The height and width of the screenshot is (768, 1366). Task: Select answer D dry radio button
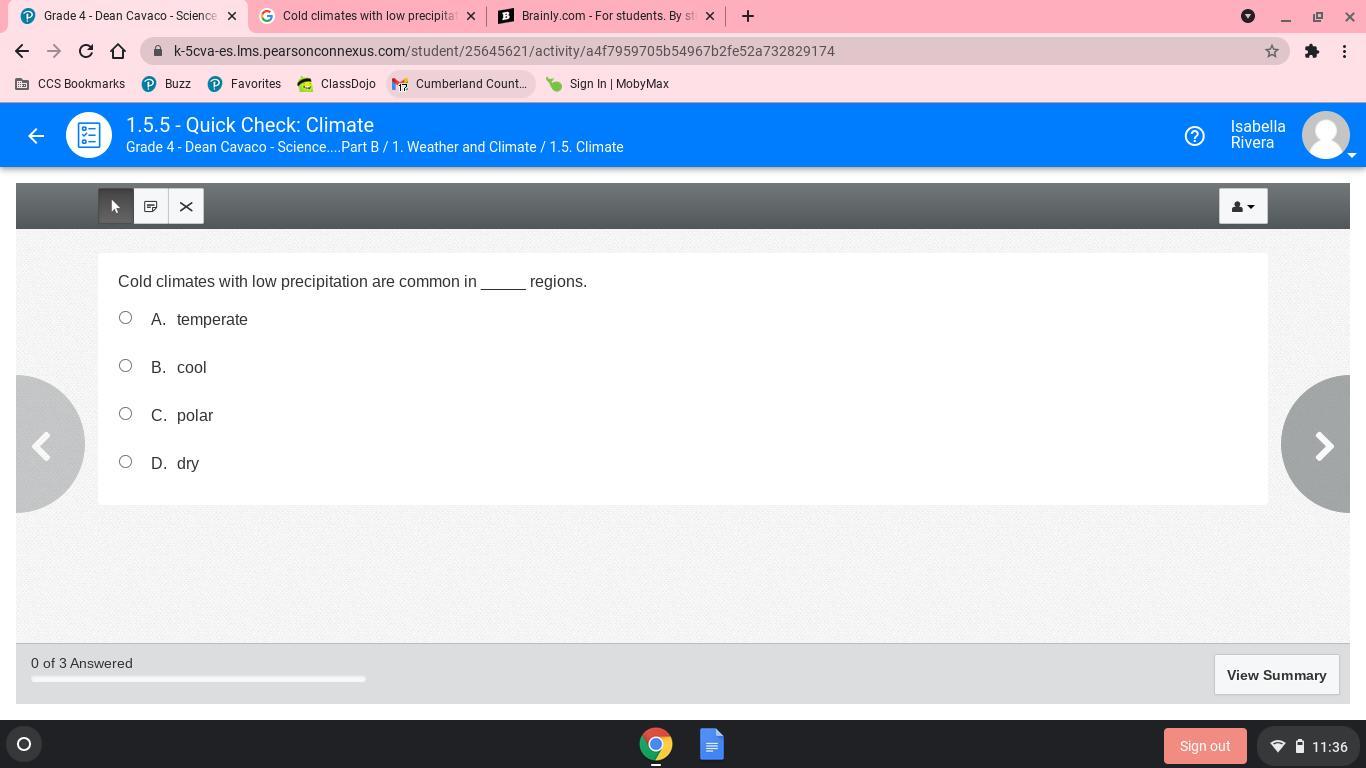coord(125,462)
